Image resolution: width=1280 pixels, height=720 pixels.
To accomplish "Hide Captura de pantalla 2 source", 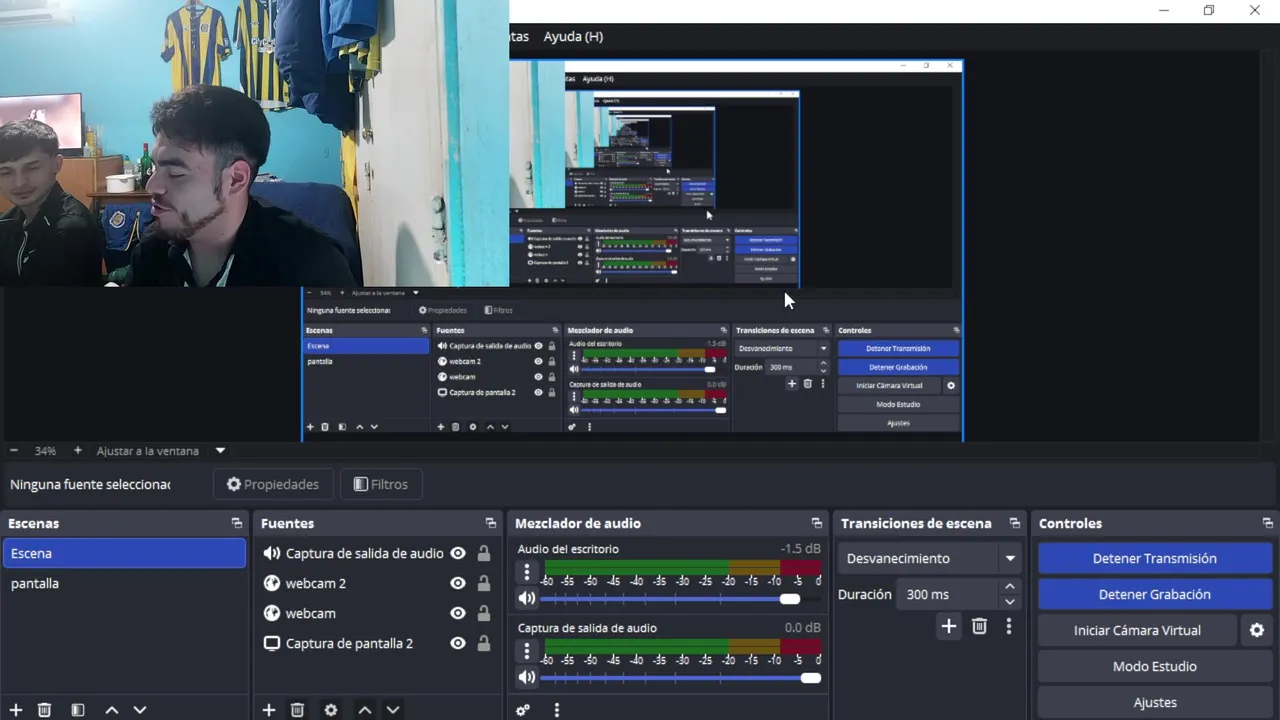I will click(458, 643).
